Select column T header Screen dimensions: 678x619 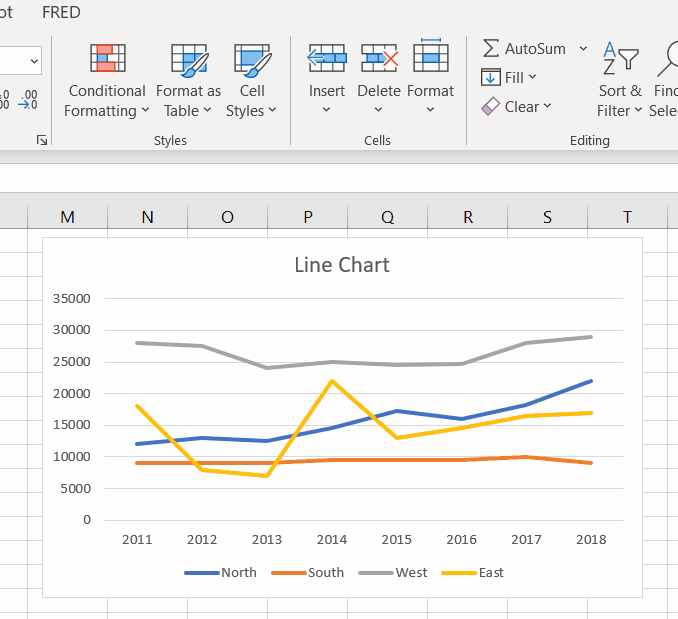tap(627, 217)
